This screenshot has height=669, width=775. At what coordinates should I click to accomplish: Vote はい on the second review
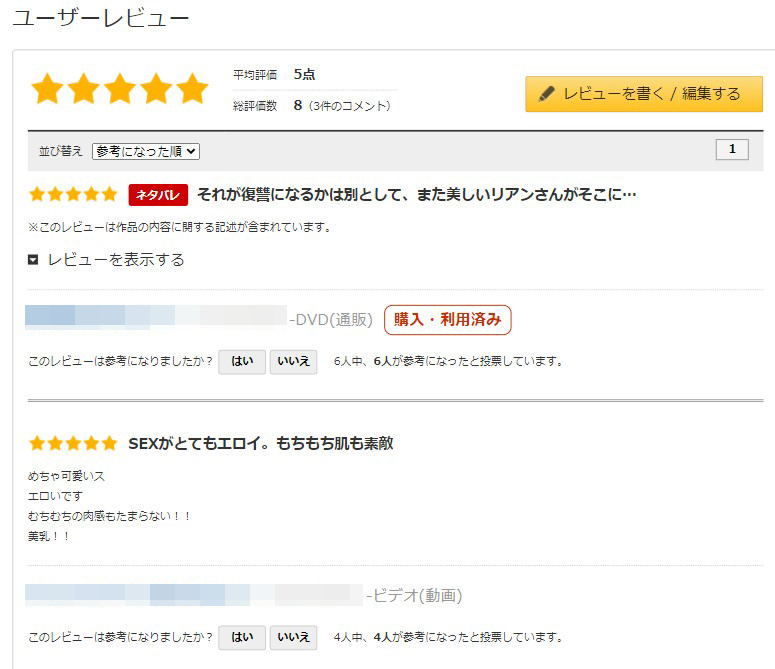[x=242, y=637]
